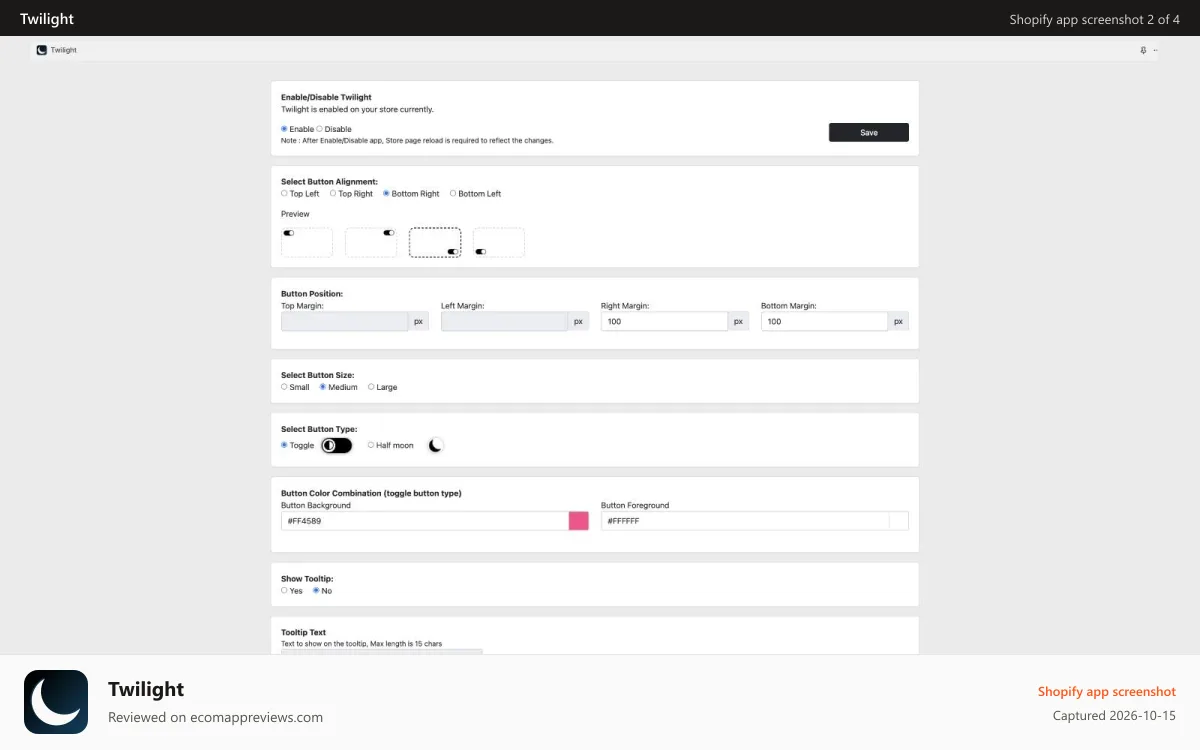
Task: Select the Top Left preview box
Action: [x=307, y=242]
